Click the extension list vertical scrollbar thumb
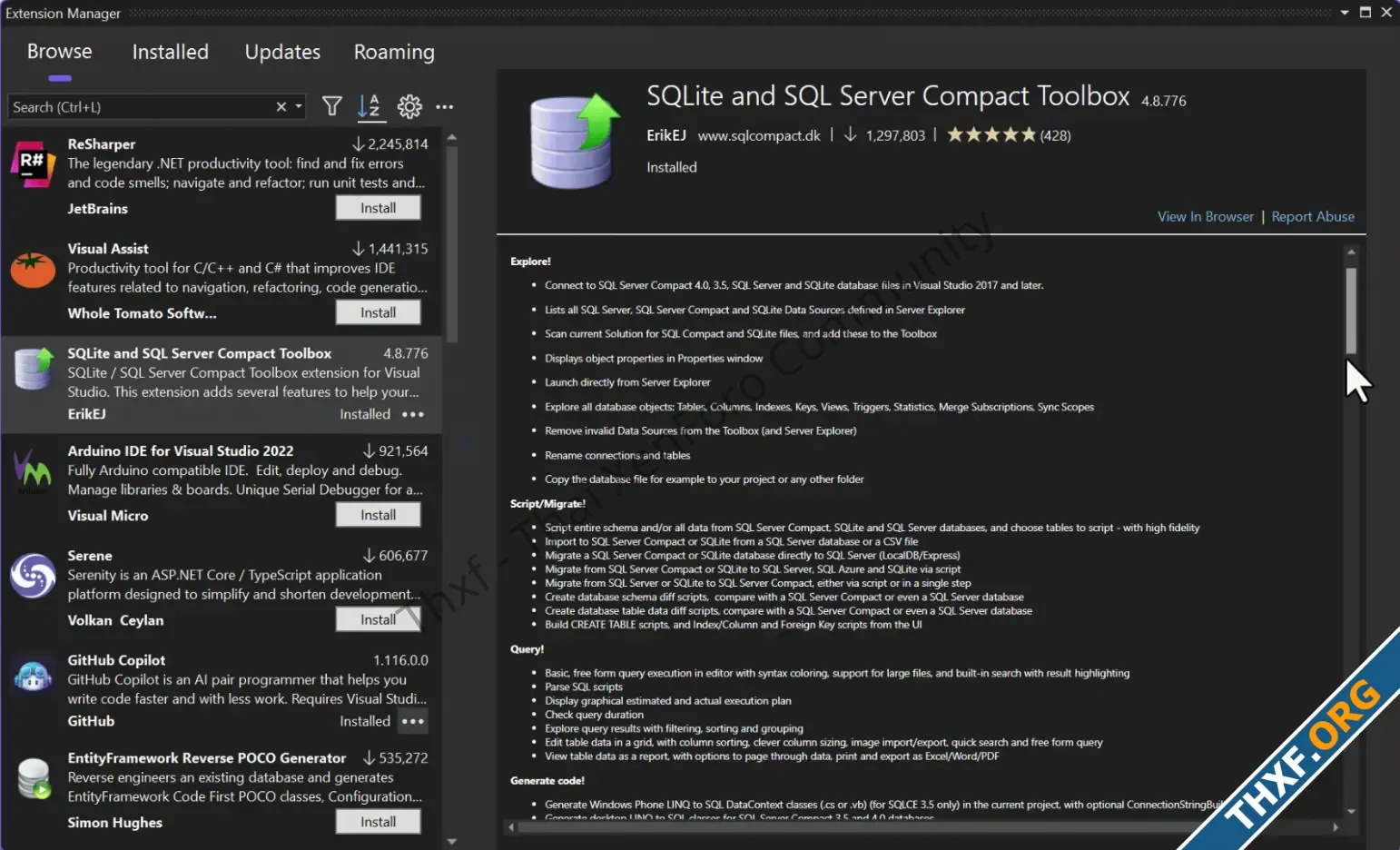 coord(452,243)
